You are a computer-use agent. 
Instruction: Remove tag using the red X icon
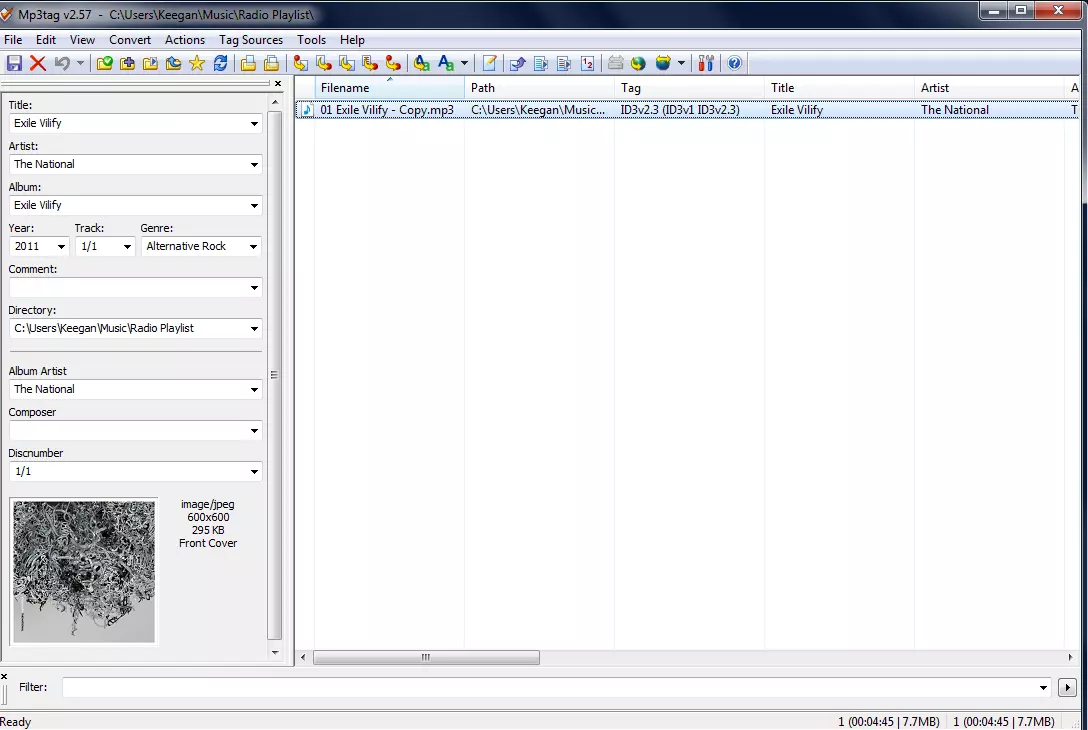[37, 63]
